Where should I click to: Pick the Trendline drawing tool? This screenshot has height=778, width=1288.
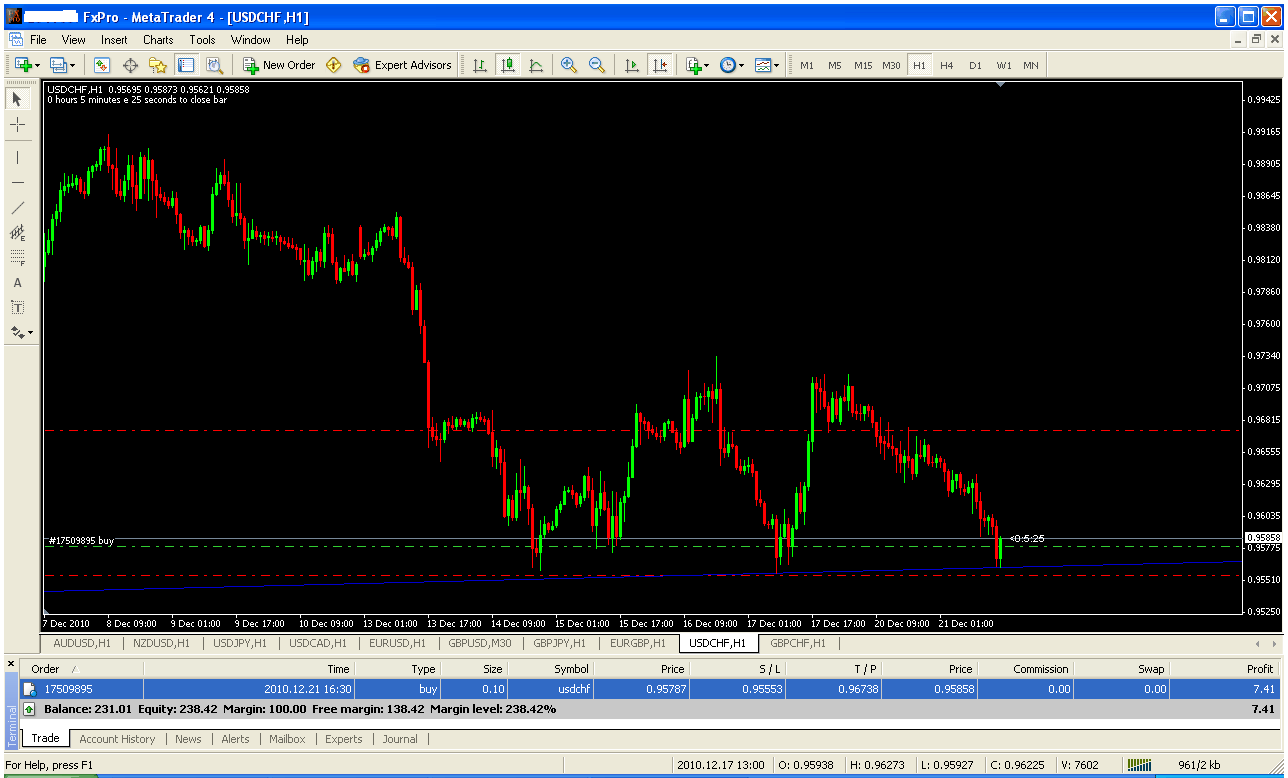coord(17,208)
